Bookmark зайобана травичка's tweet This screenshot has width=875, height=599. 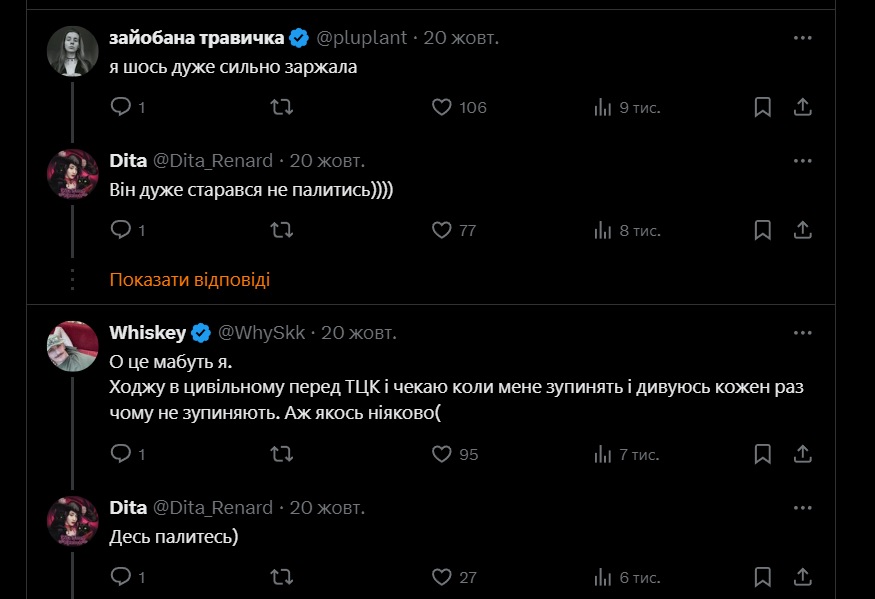[762, 107]
